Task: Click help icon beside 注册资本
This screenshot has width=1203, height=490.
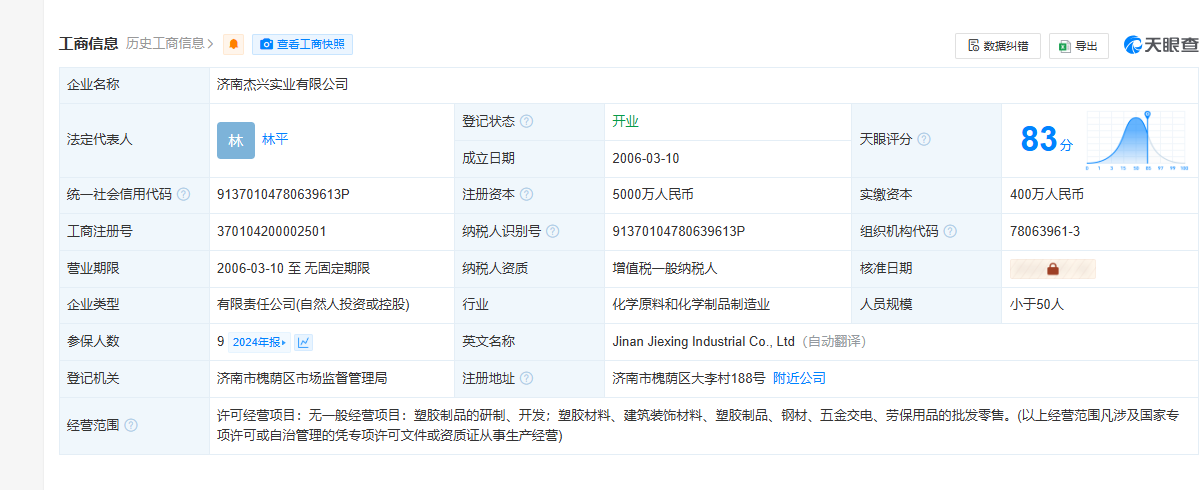Action: pos(527,195)
